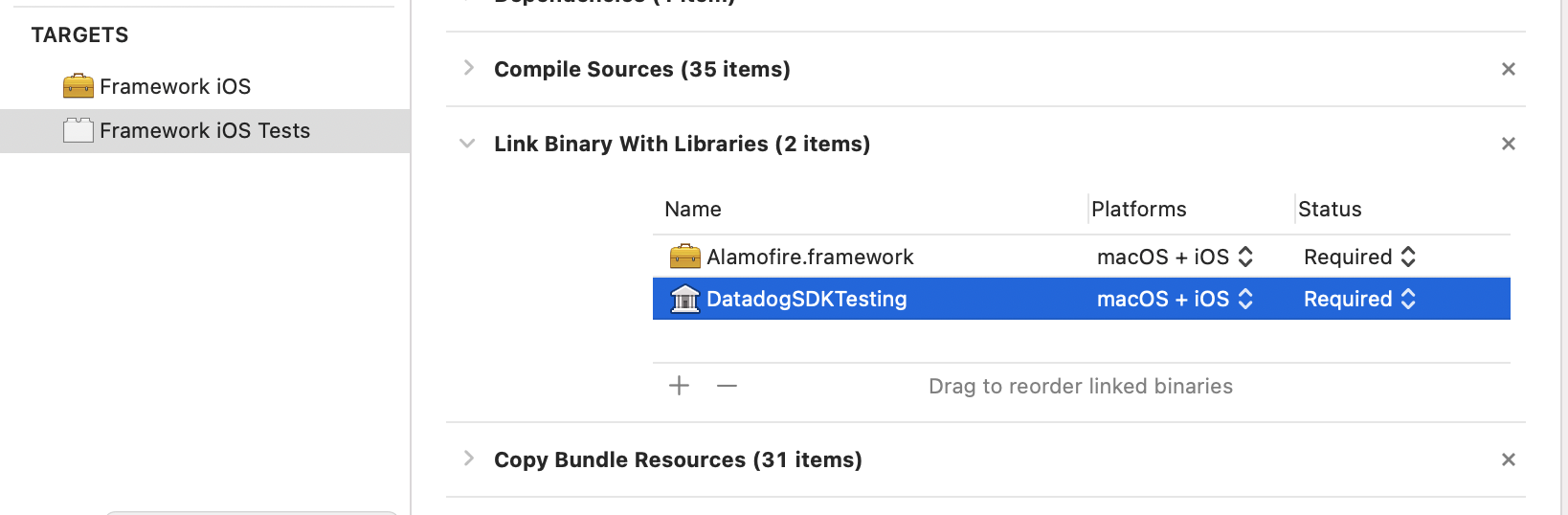Delete the Compile Sources build phase

tap(1509, 69)
